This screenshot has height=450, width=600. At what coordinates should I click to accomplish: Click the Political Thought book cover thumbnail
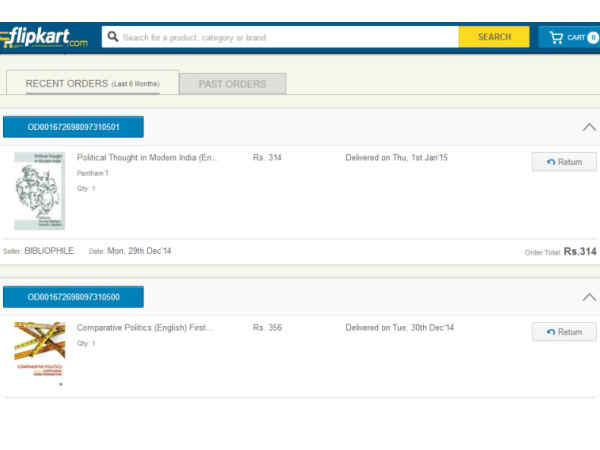(39, 191)
